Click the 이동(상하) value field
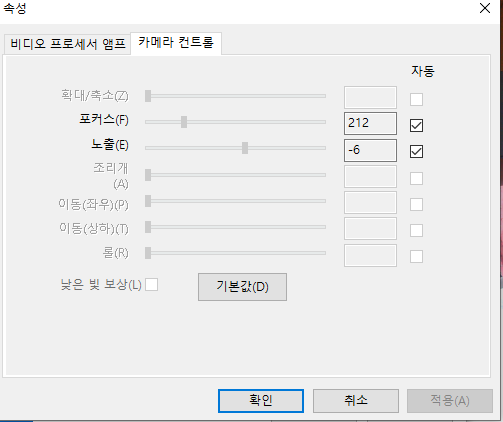 tap(370, 229)
